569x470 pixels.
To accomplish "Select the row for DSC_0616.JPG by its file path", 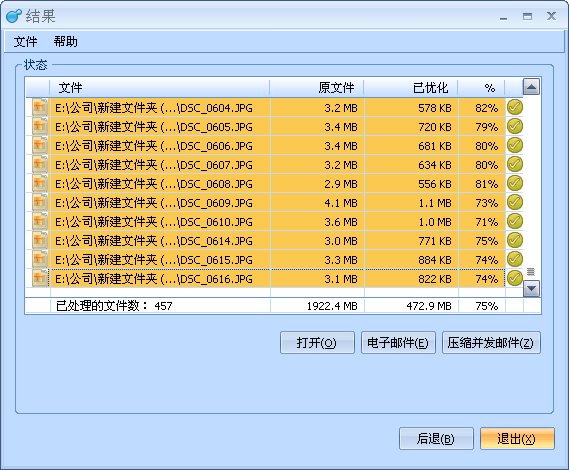I will click(x=154, y=279).
